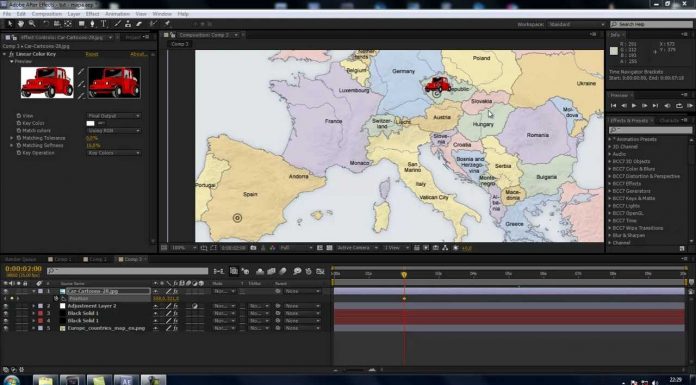This screenshot has width=696, height=385.
Task: Toggle adjustment layer switch on Adjustment Layer 2
Action: pos(194,306)
